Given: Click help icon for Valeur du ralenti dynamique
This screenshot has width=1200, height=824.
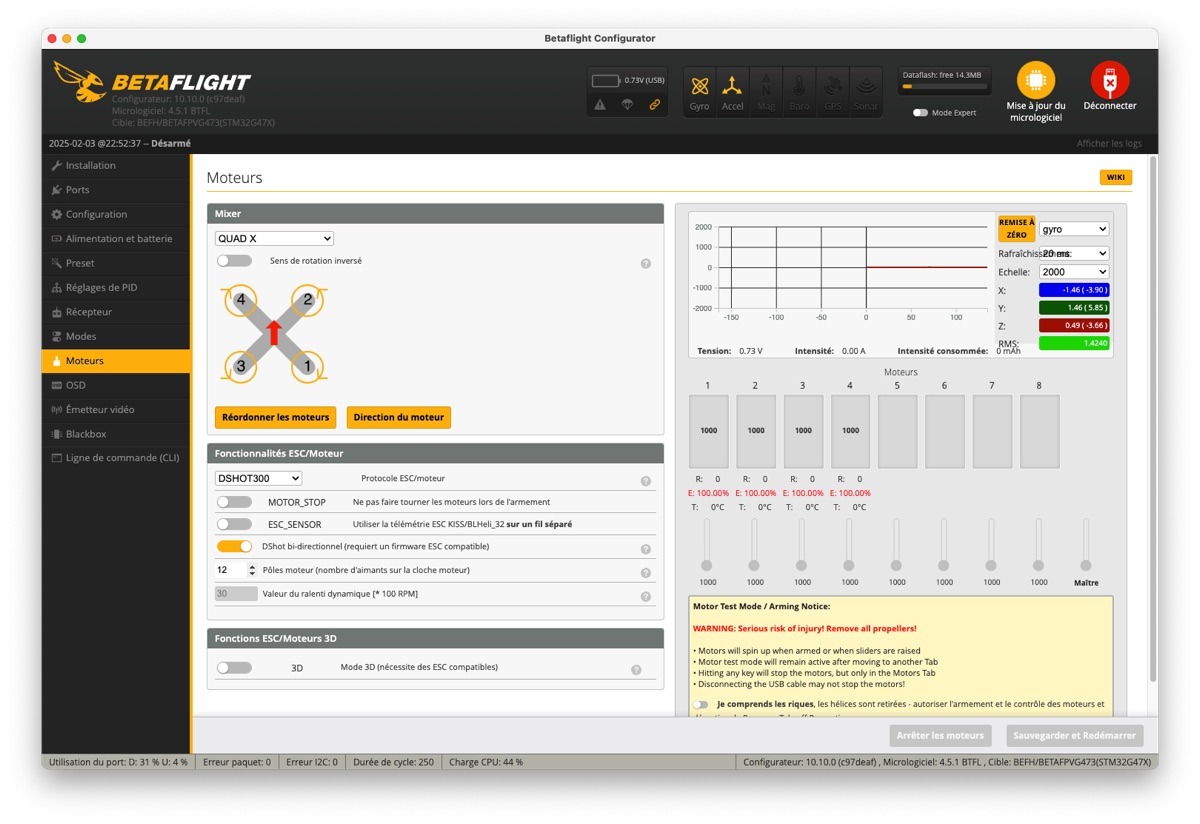Looking at the screenshot, I should pos(646,597).
